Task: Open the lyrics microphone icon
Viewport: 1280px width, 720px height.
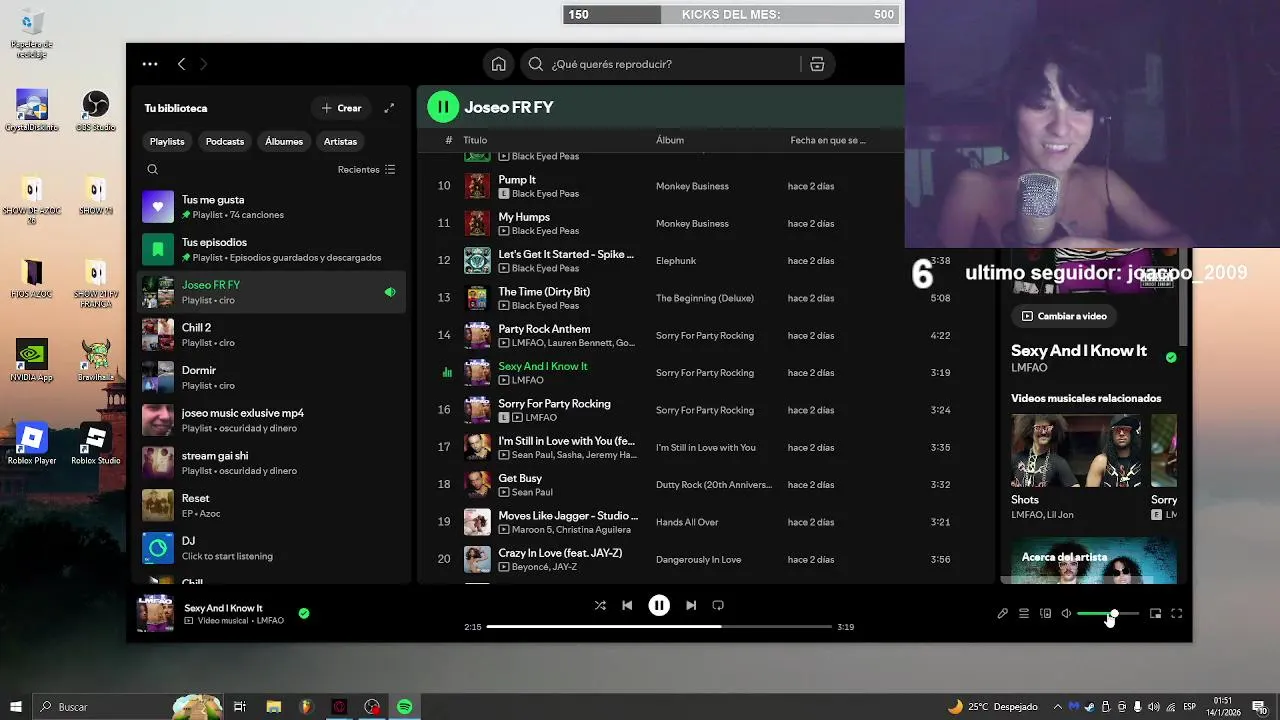Action: coord(1002,614)
